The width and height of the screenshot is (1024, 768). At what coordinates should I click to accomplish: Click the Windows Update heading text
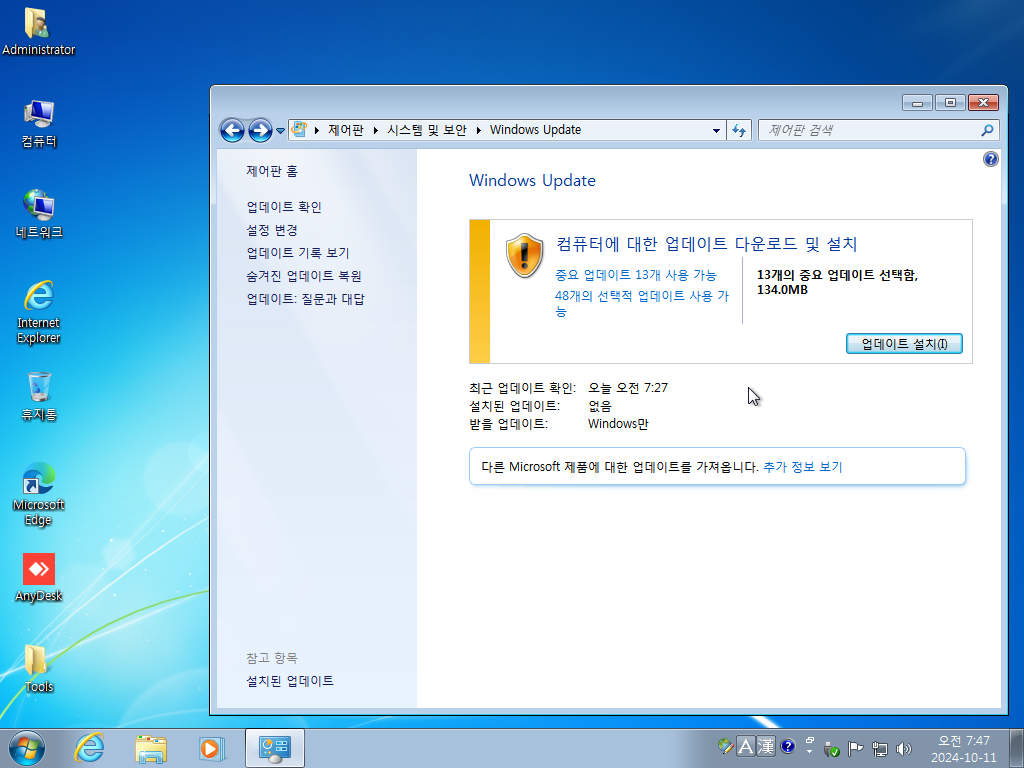[532, 180]
